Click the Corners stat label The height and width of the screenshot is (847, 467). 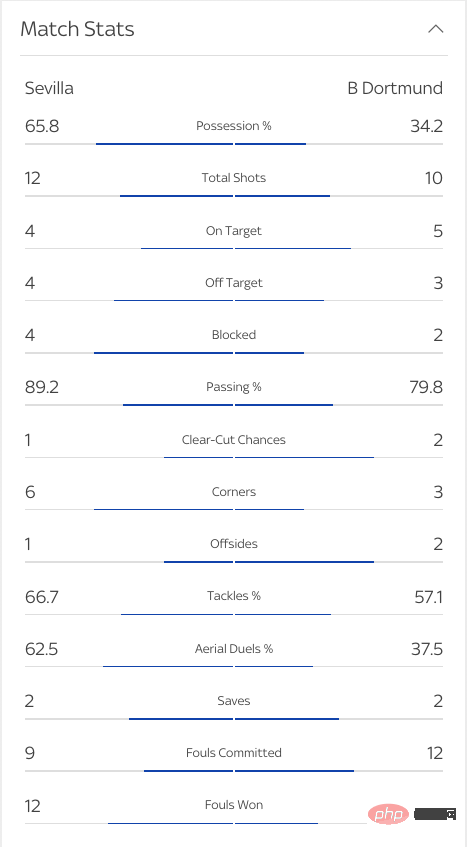[234, 492]
